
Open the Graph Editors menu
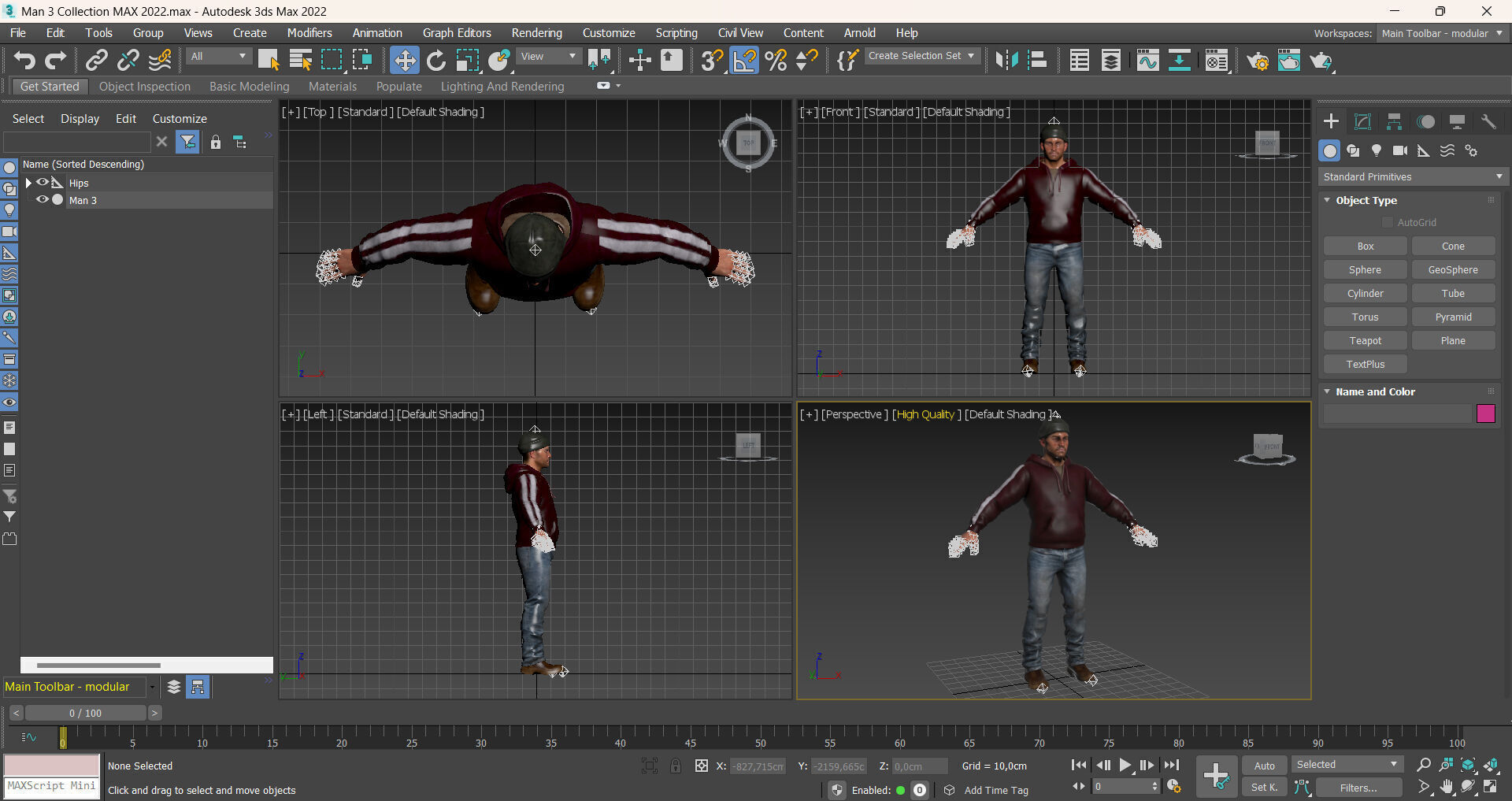457,33
